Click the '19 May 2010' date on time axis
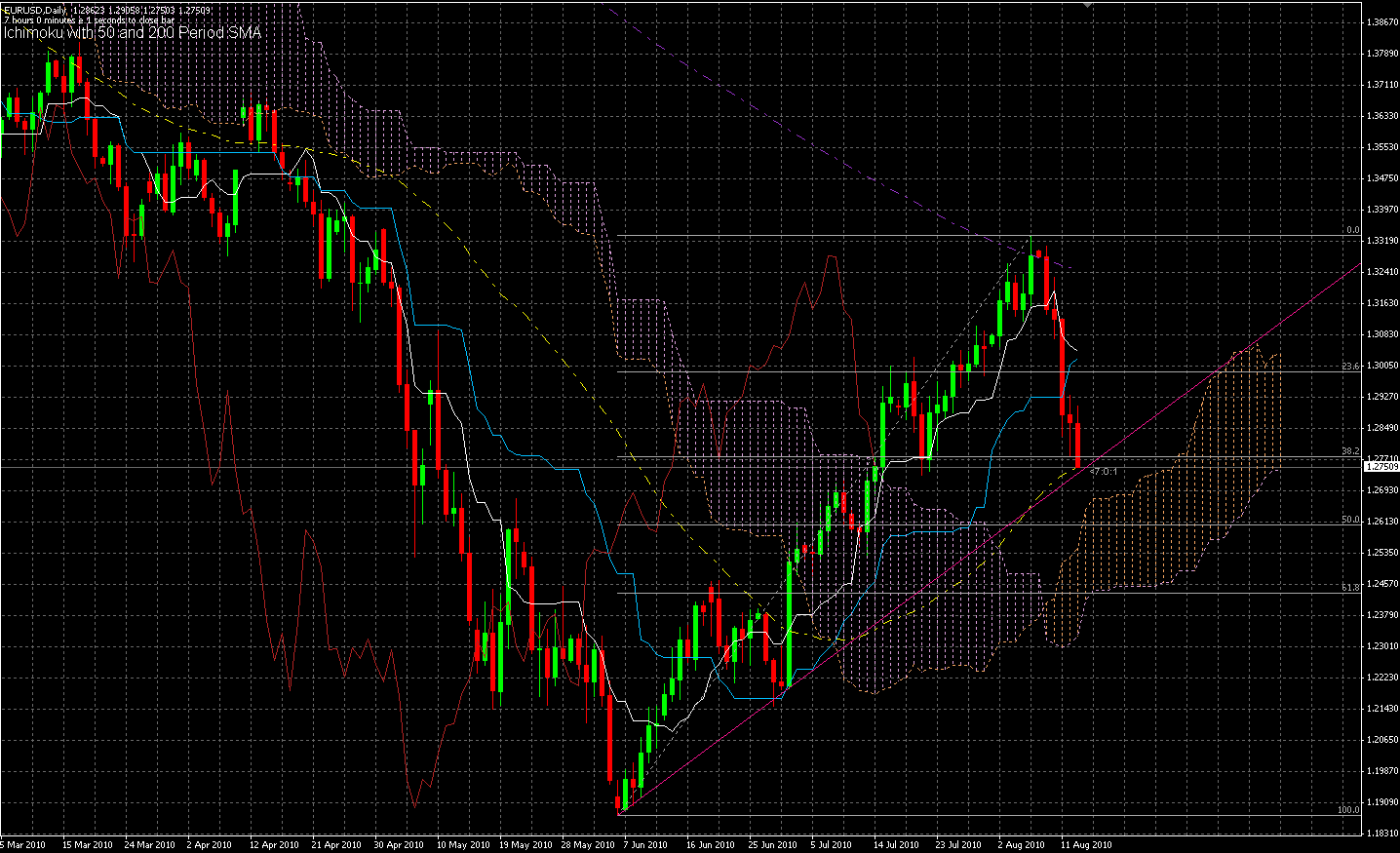 pos(525,845)
